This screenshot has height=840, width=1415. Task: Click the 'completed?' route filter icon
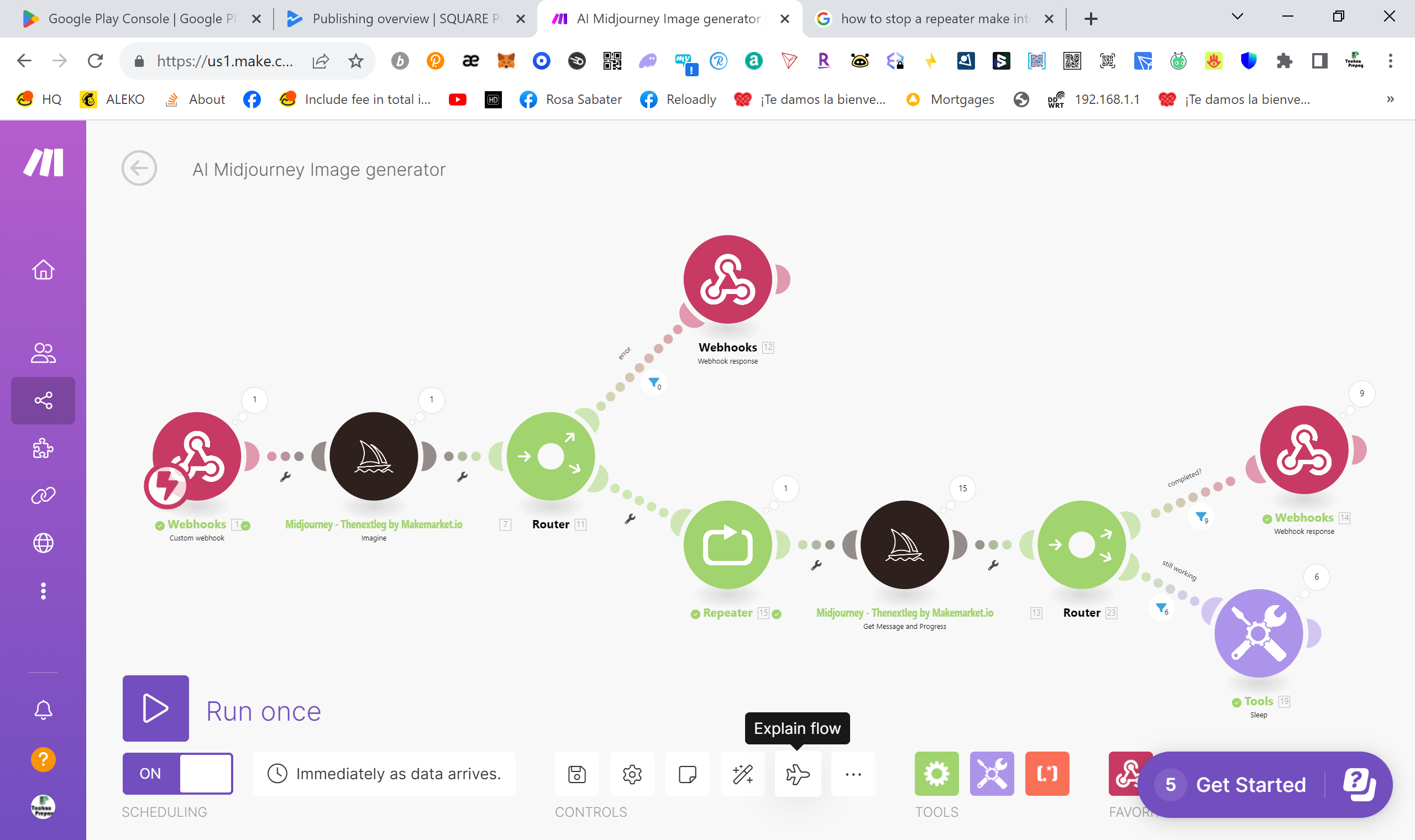tap(1200, 516)
